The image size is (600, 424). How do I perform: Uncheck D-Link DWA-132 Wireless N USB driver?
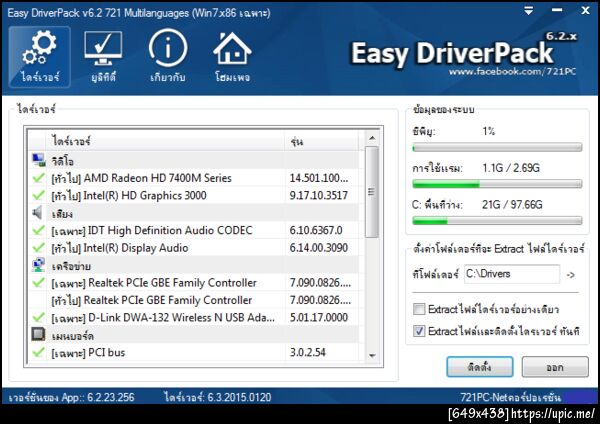click(x=38, y=318)
